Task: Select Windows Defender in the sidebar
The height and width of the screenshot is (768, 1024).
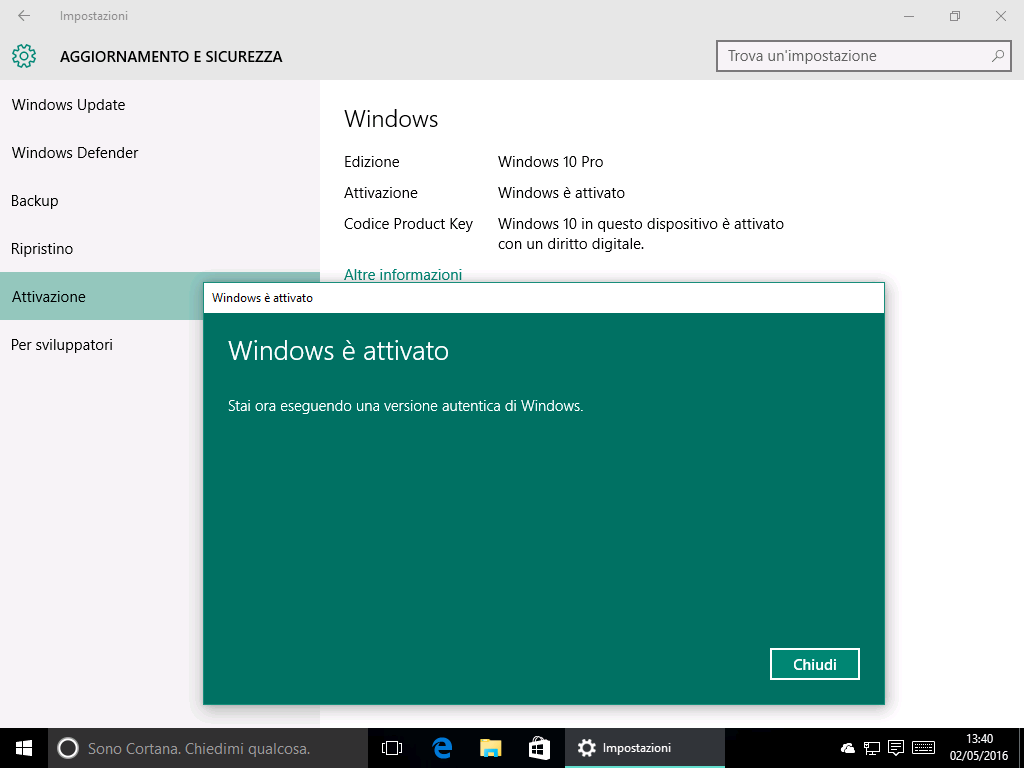Action: 160,153
